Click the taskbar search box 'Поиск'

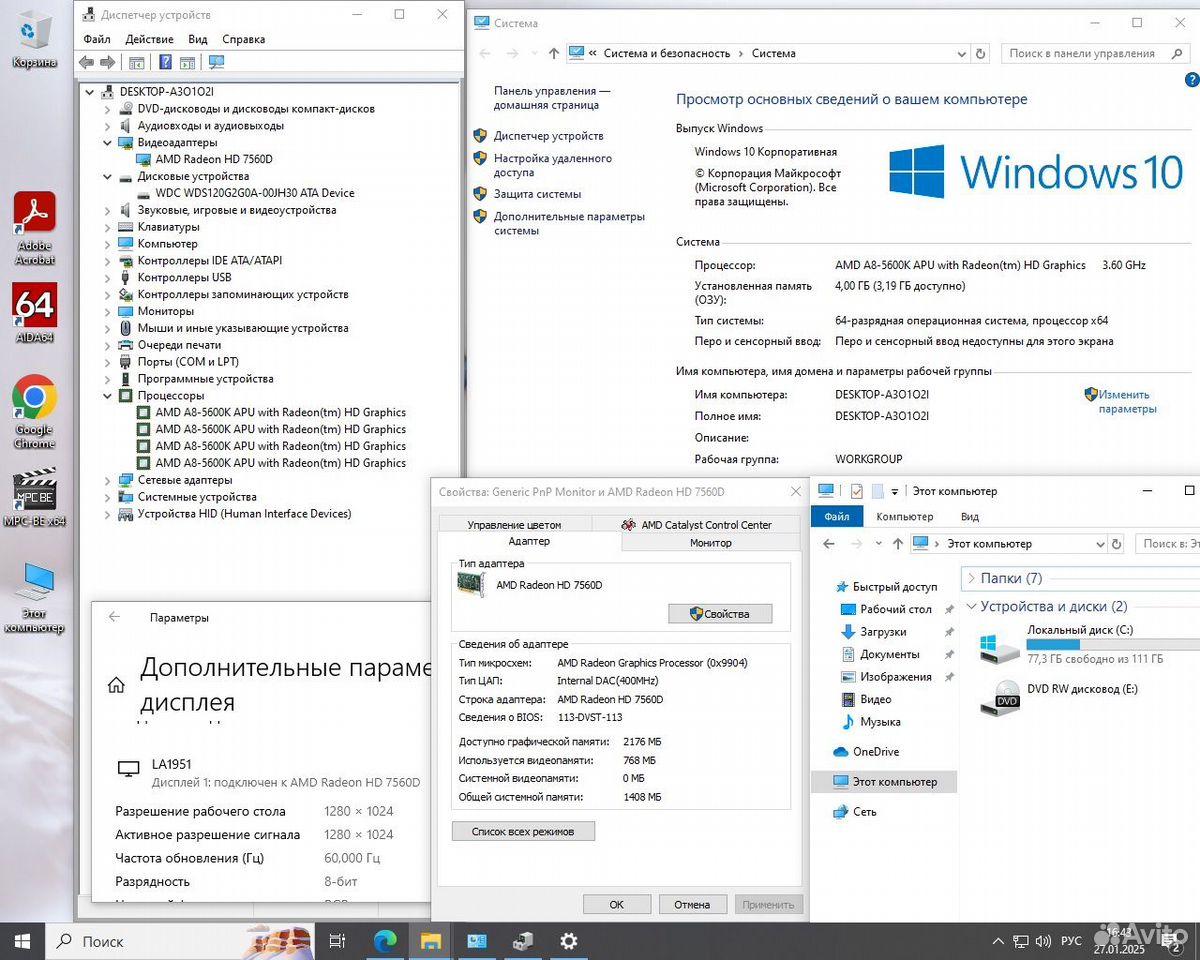(182, 941)
